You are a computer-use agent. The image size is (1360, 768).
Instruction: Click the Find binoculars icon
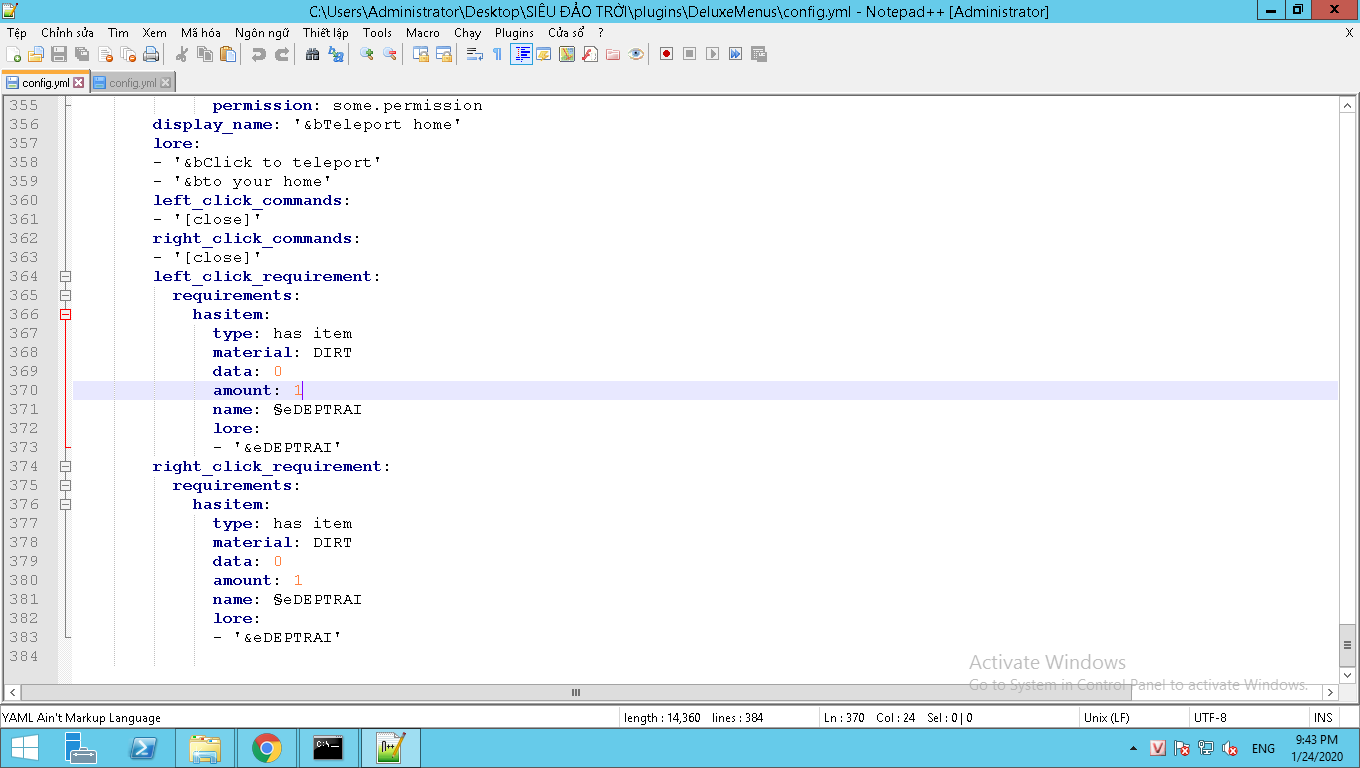click(x=312, y=54)
